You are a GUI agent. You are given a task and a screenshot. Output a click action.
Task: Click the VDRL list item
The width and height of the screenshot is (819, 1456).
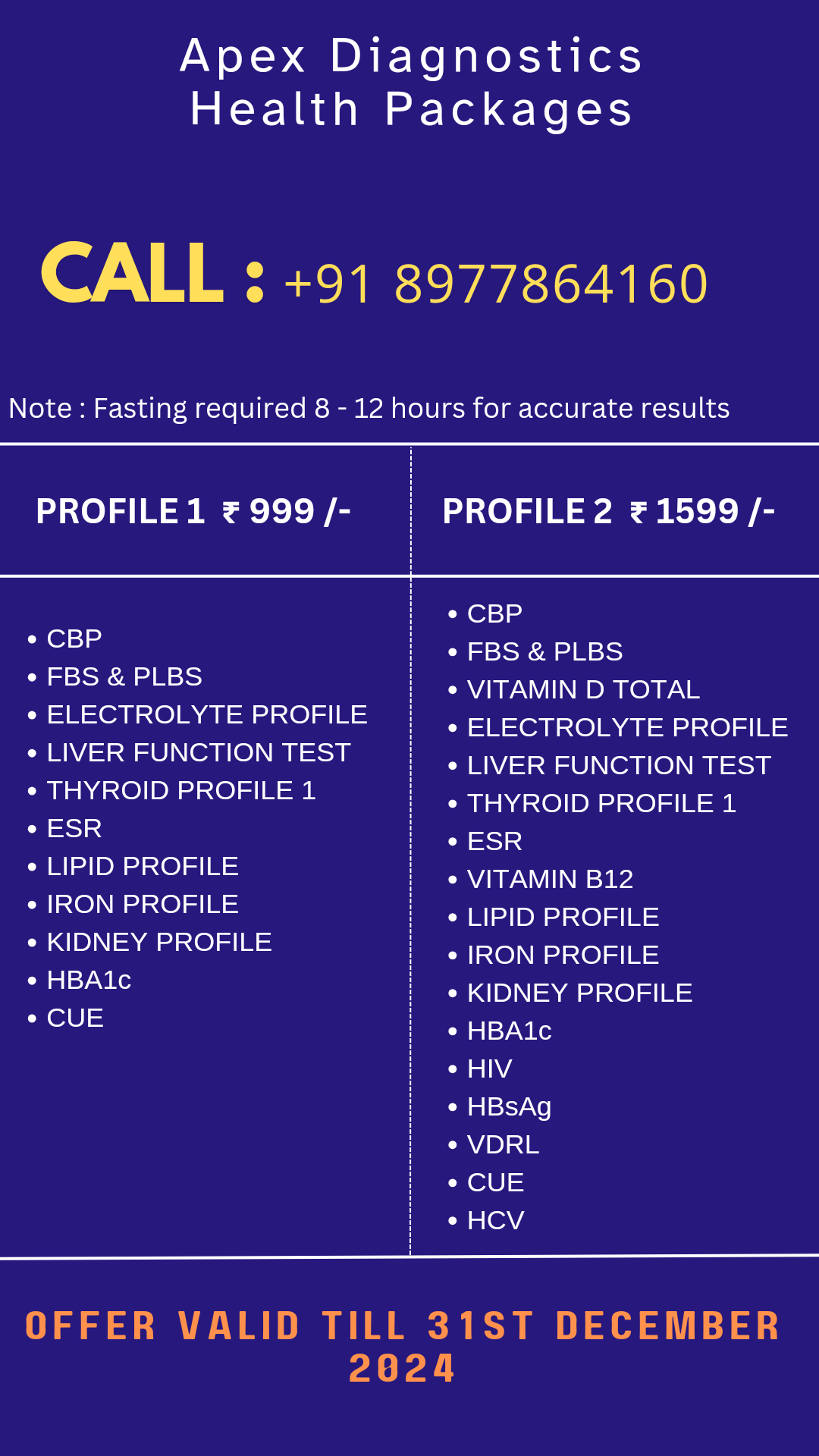pos(503,1144)
